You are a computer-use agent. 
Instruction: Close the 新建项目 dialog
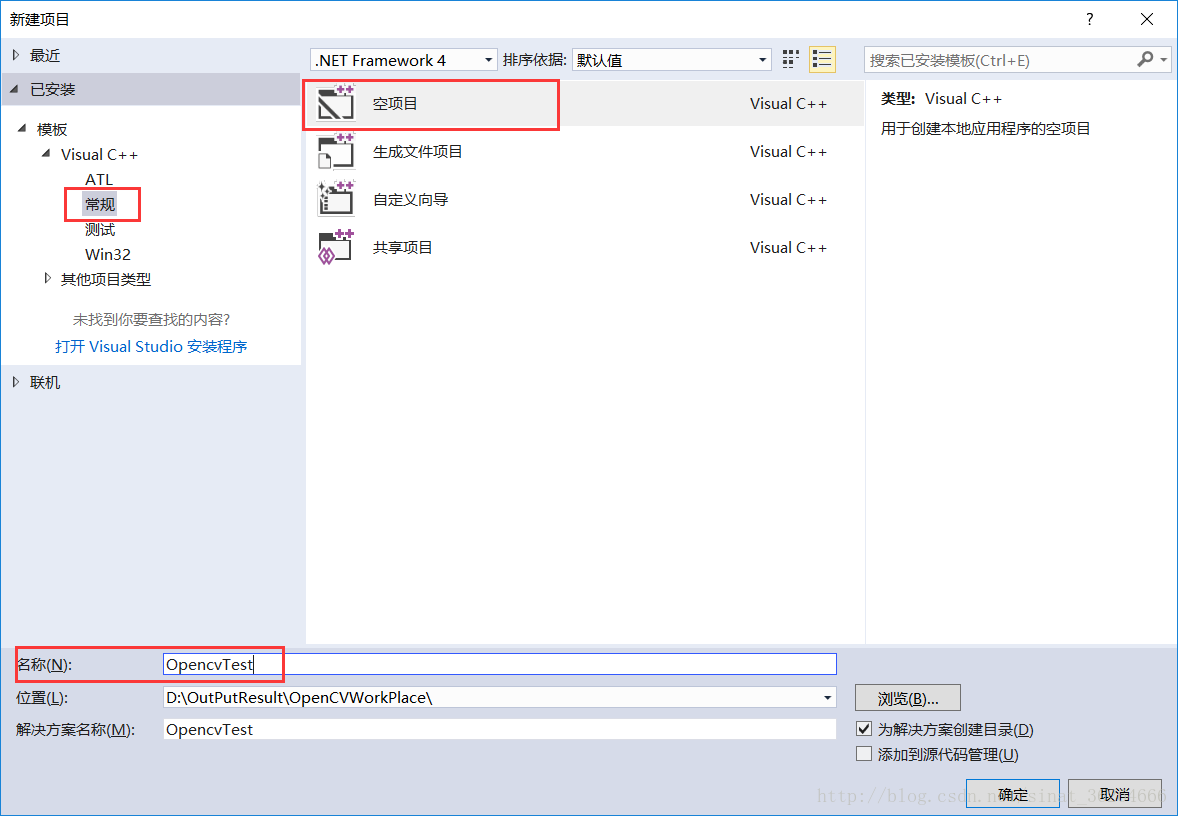[1146, 20]
